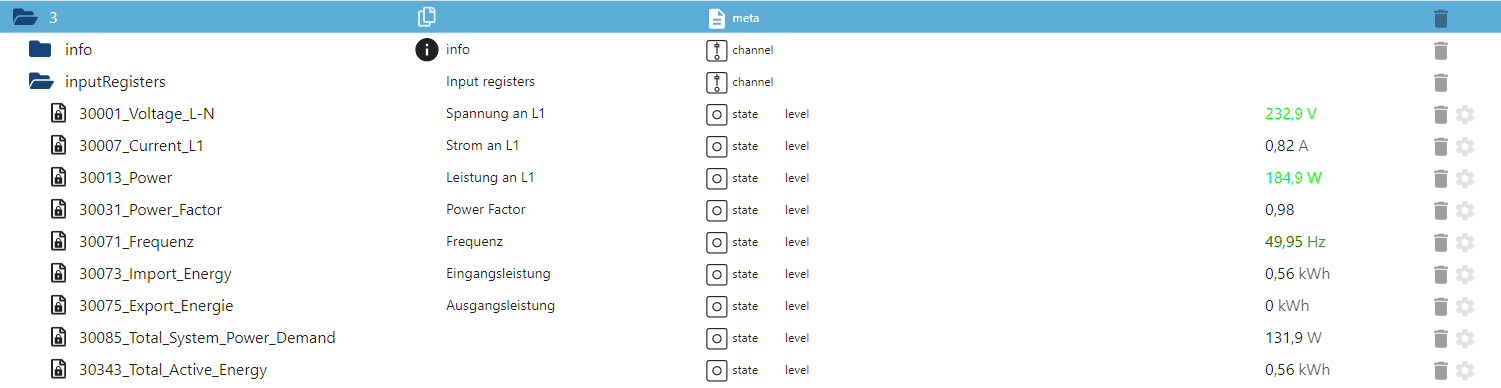Click the info circle icon beside info

(427, 50)
